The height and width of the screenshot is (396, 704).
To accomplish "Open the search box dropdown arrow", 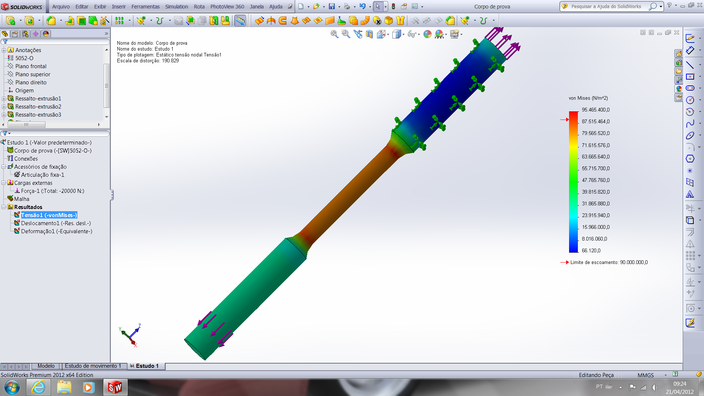I will pyautogui.click(x=661, y=6).
